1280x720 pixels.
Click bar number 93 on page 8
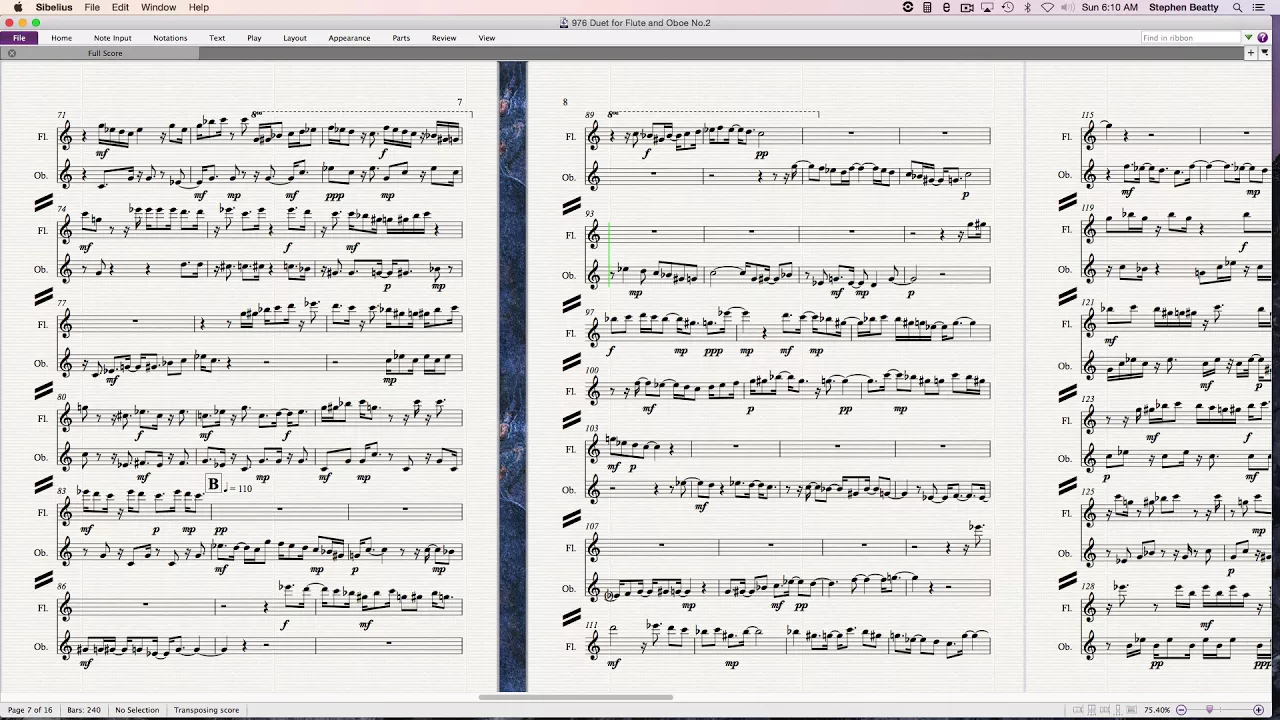click(591, 212)
